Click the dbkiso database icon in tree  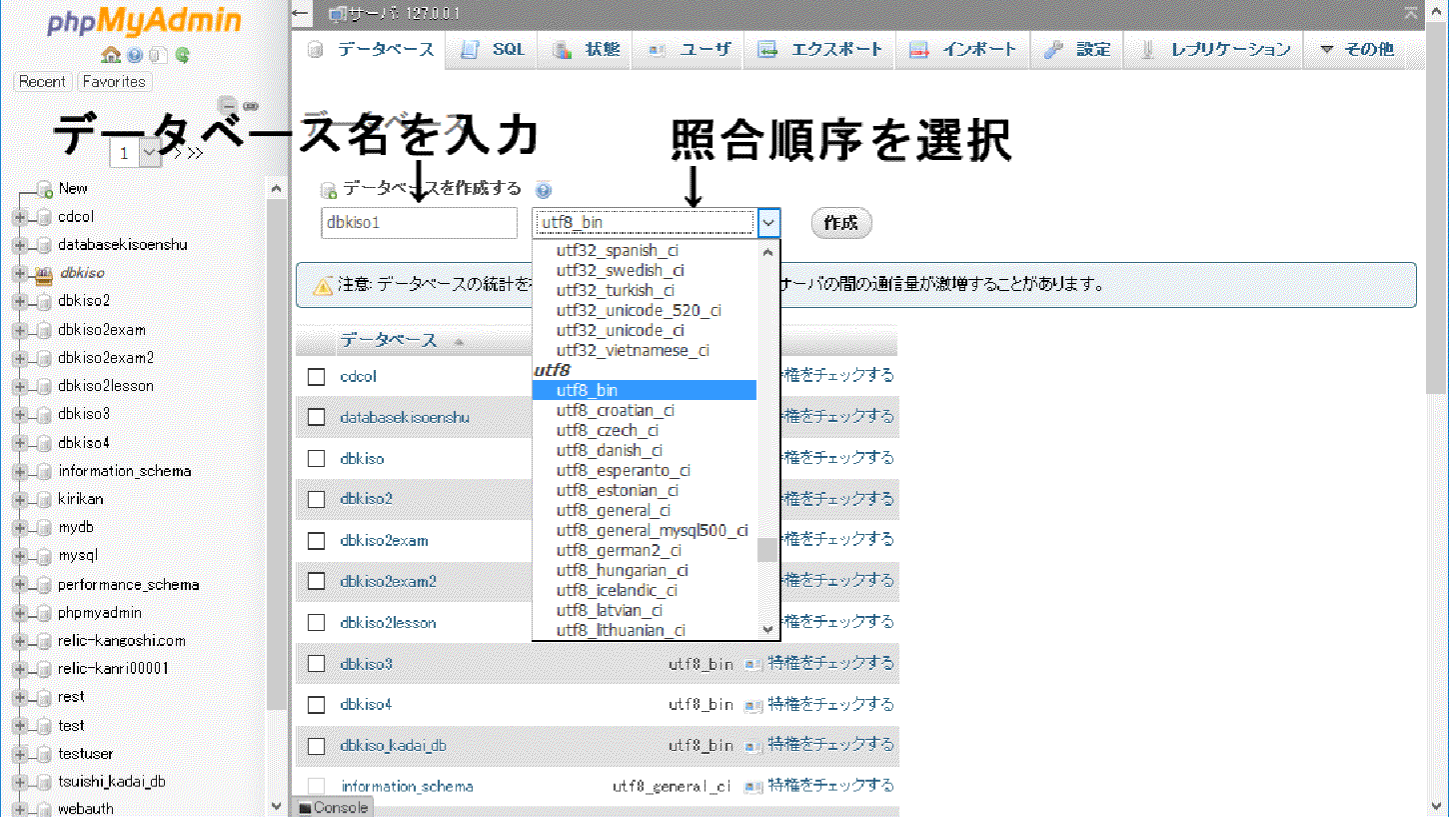(43, 273)
